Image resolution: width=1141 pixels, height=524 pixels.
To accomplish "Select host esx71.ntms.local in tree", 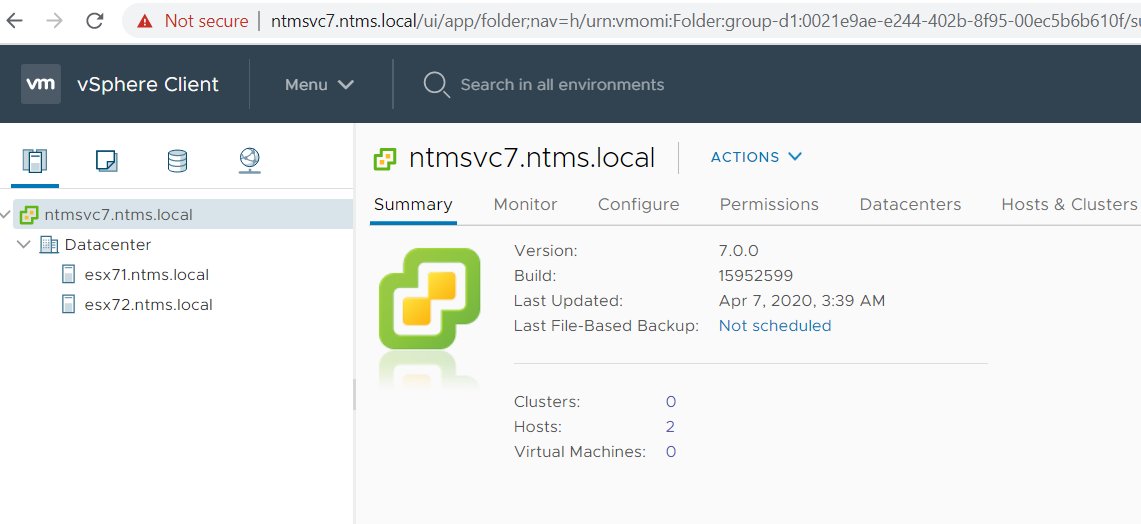I will [x=147, y=274].
